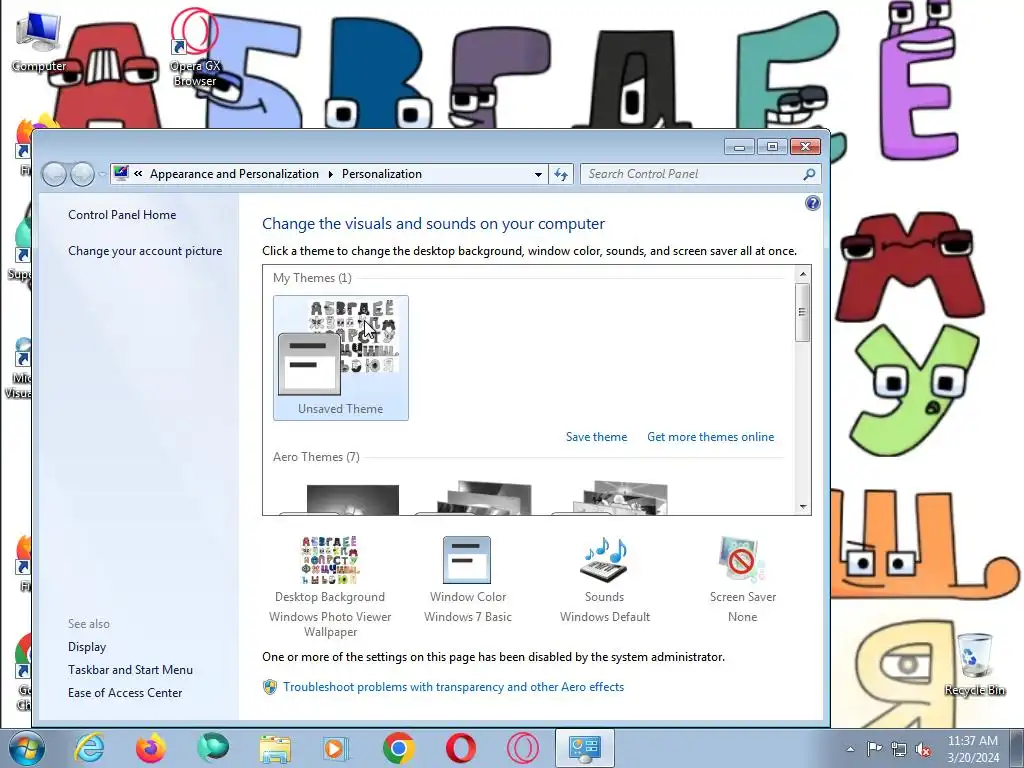Open Opera GX Browser desktop shortcut

tap(195, 48)
